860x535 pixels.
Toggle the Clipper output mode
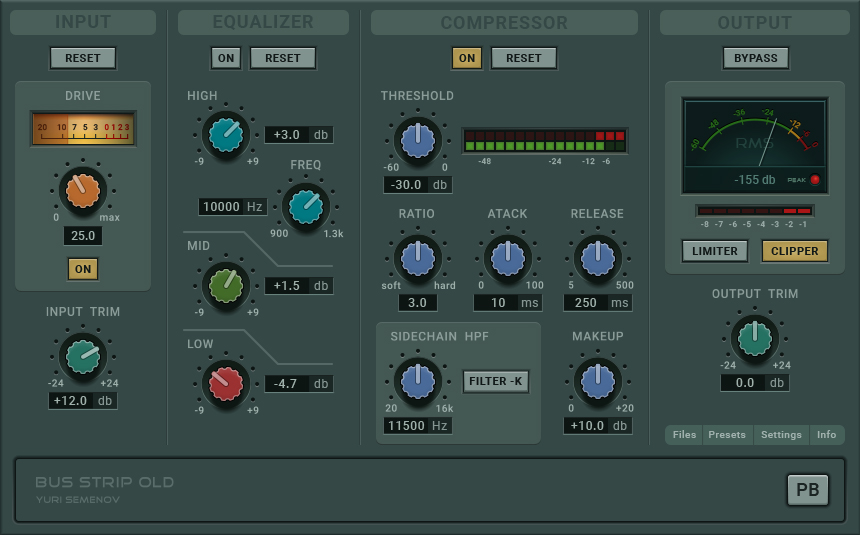click(795, 251)
